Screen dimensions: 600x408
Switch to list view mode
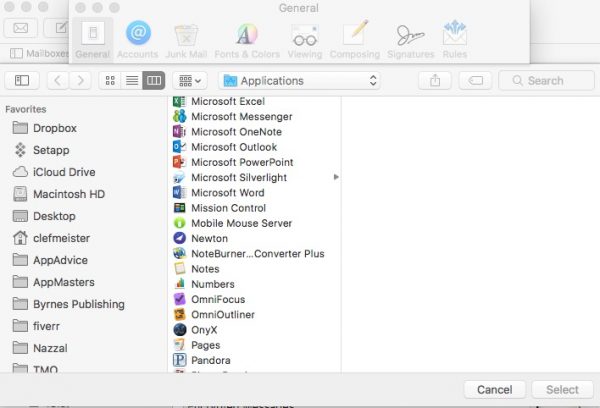tap(131, 80)
